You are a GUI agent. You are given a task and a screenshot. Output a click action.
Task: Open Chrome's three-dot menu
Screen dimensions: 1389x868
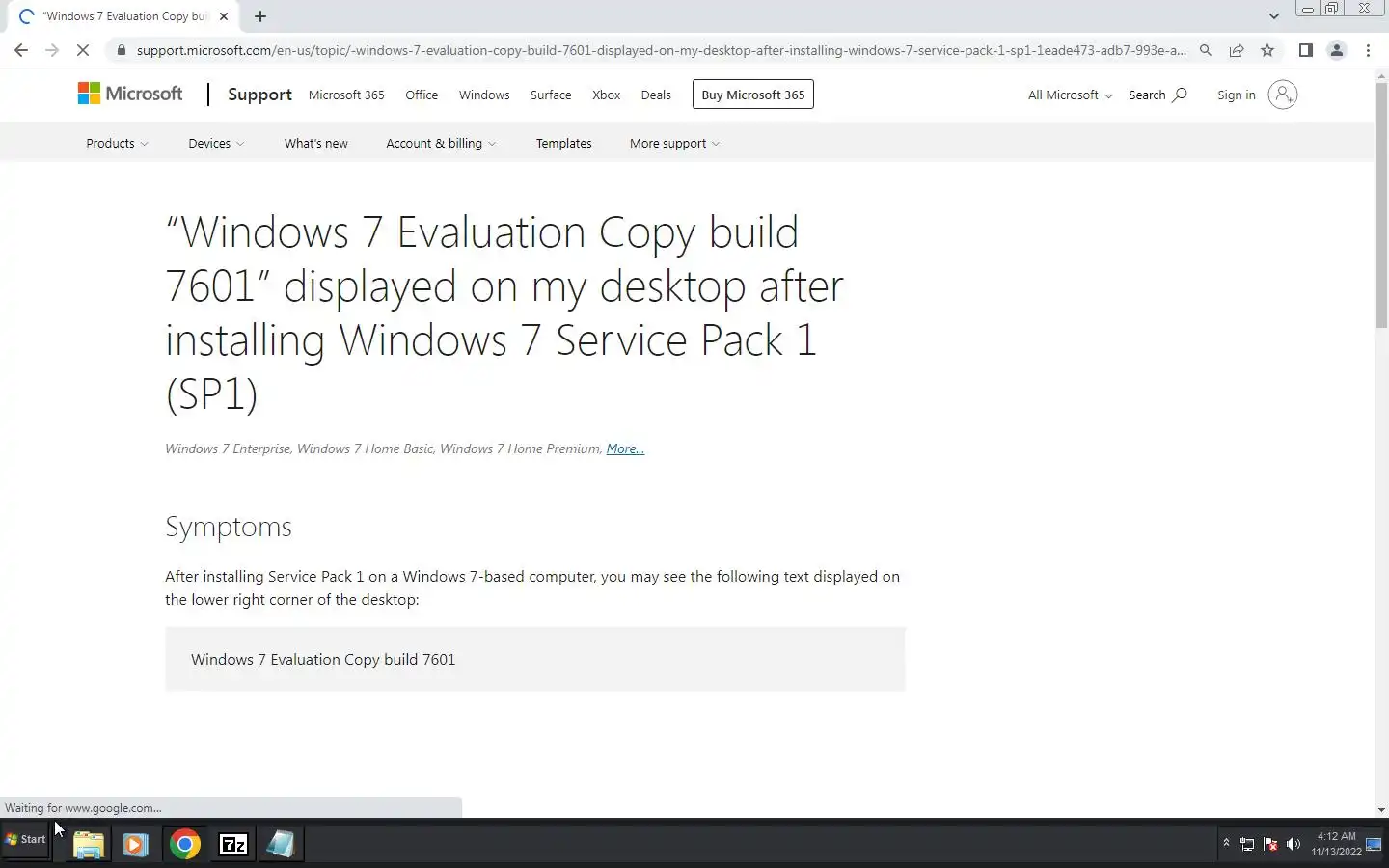coord(1368,50)
